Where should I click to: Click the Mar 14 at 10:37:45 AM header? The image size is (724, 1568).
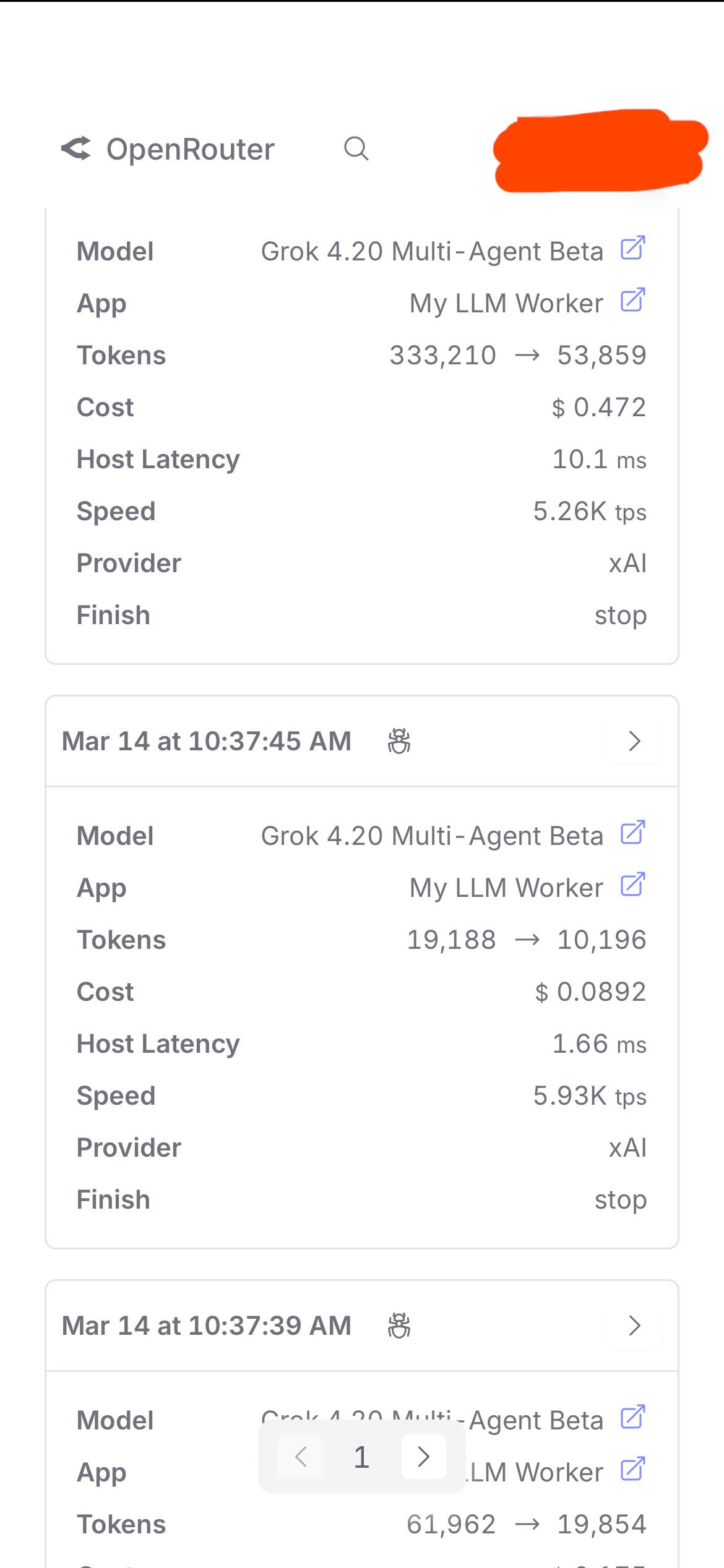[x=206, y=741]
